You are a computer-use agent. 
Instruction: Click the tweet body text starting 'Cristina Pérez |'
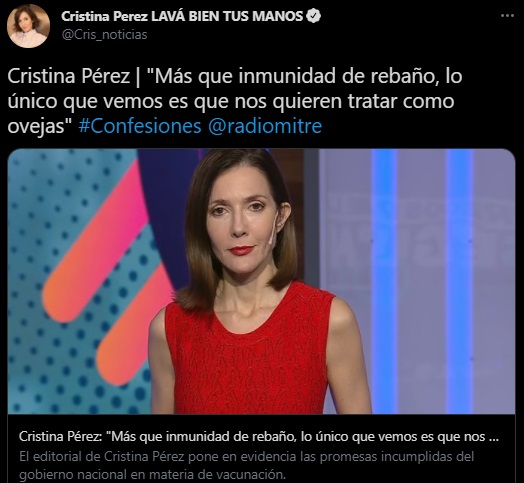coord(235,101)
